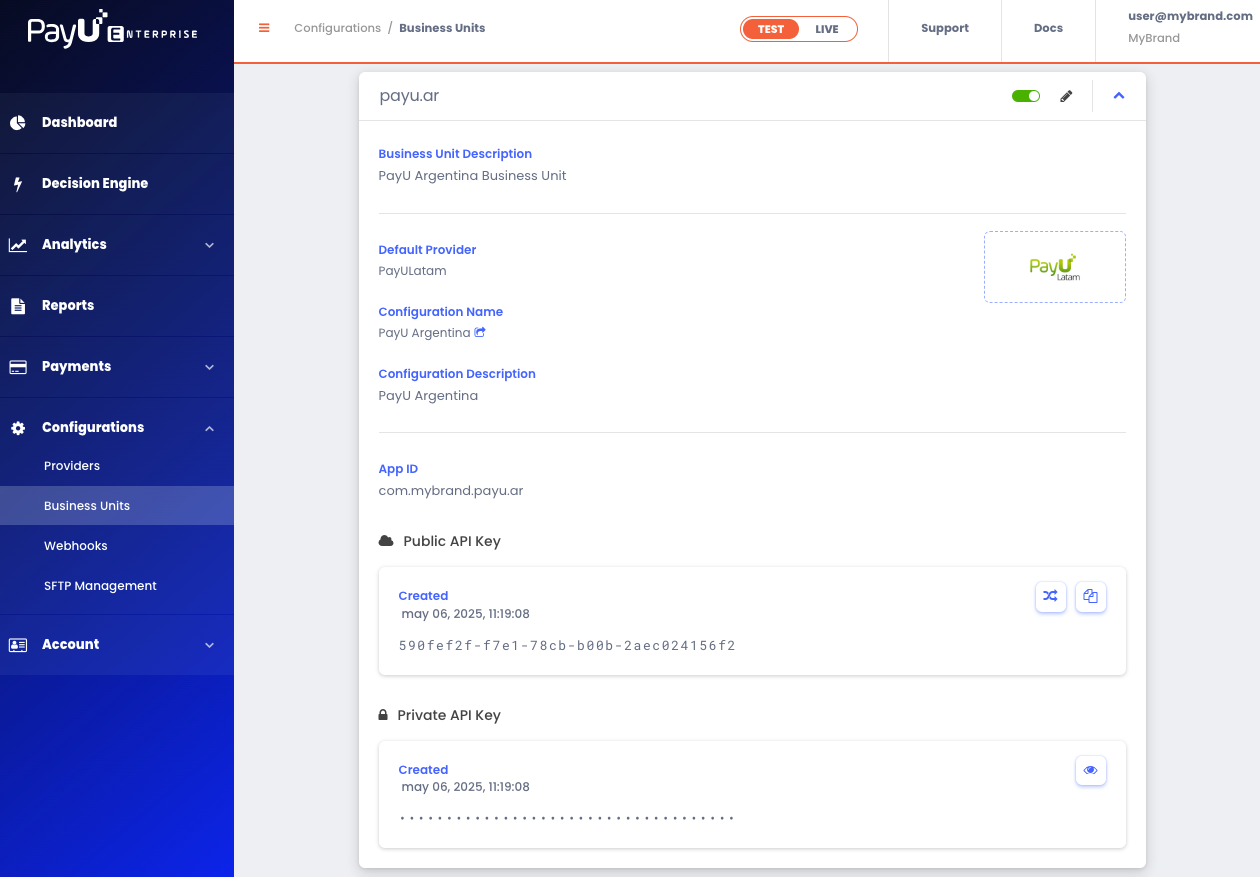
Task: Click the PayU Latam provider logo
Action: click(x=1055, y=267)
